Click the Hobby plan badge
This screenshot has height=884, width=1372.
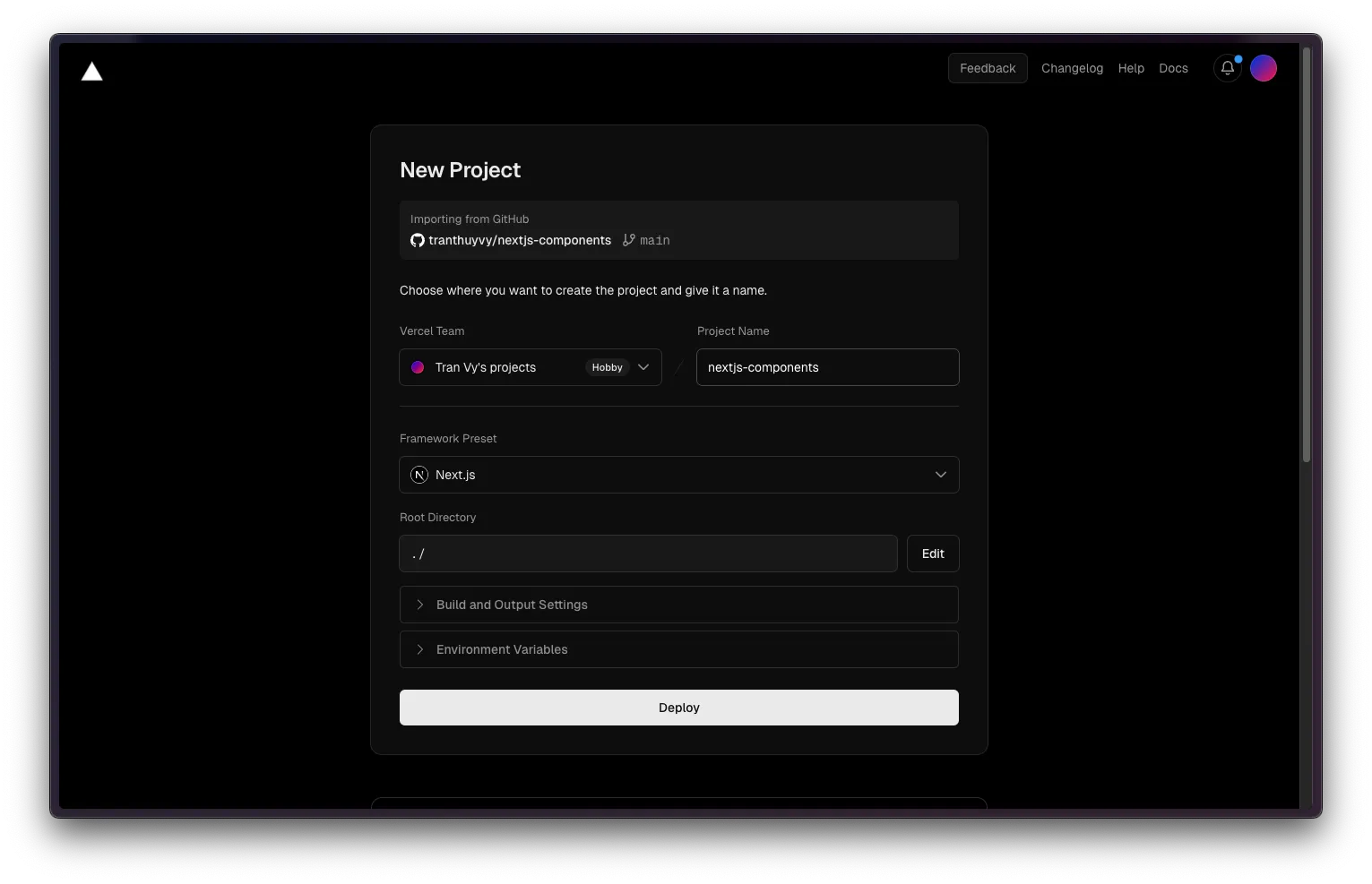(608, 367)
